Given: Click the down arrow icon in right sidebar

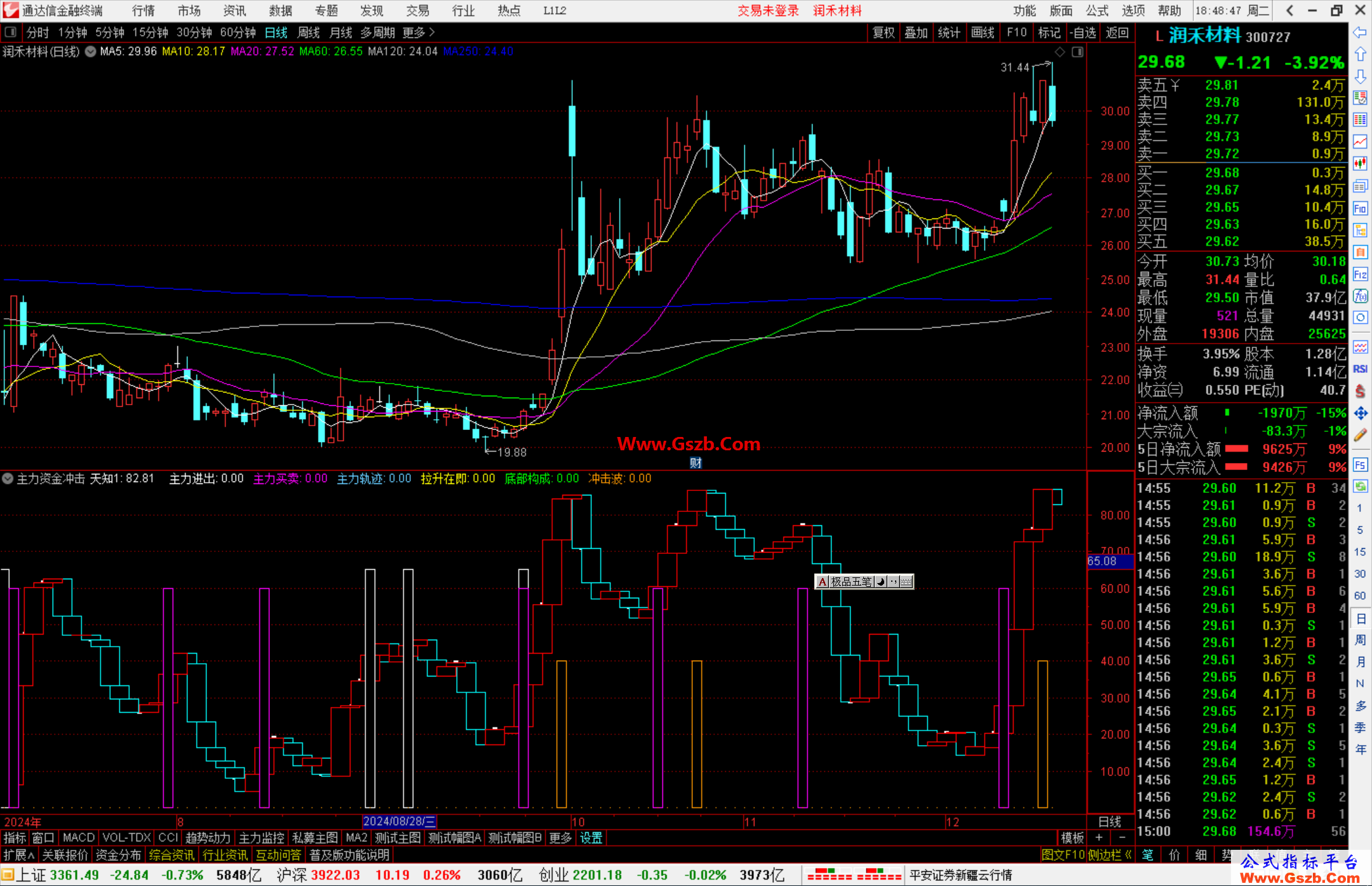Looking at the screenshot, I should [1360, 76].
